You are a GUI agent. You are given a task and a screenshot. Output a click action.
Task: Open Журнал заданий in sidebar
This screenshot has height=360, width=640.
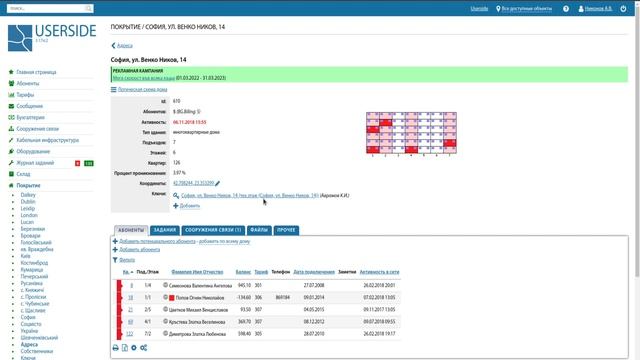click(x=35, y=163)
